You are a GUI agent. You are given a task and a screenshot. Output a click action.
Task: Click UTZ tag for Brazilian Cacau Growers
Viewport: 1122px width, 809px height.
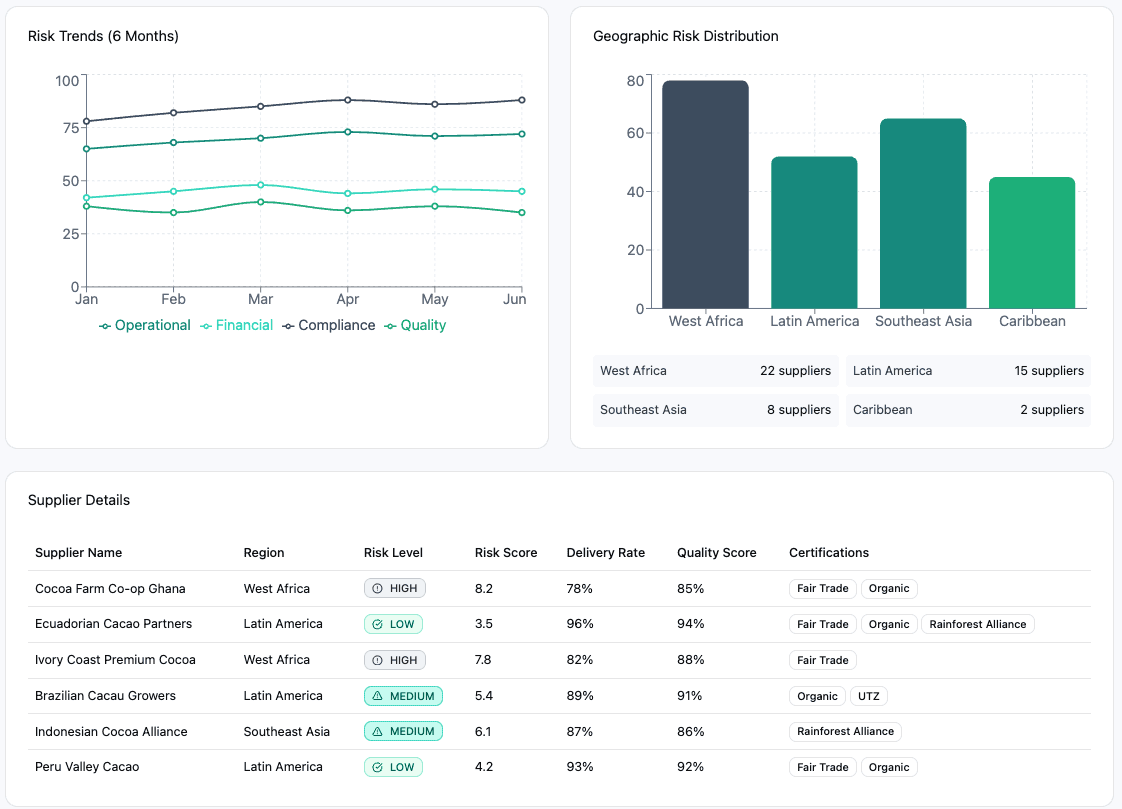click(x=869, y=696)
